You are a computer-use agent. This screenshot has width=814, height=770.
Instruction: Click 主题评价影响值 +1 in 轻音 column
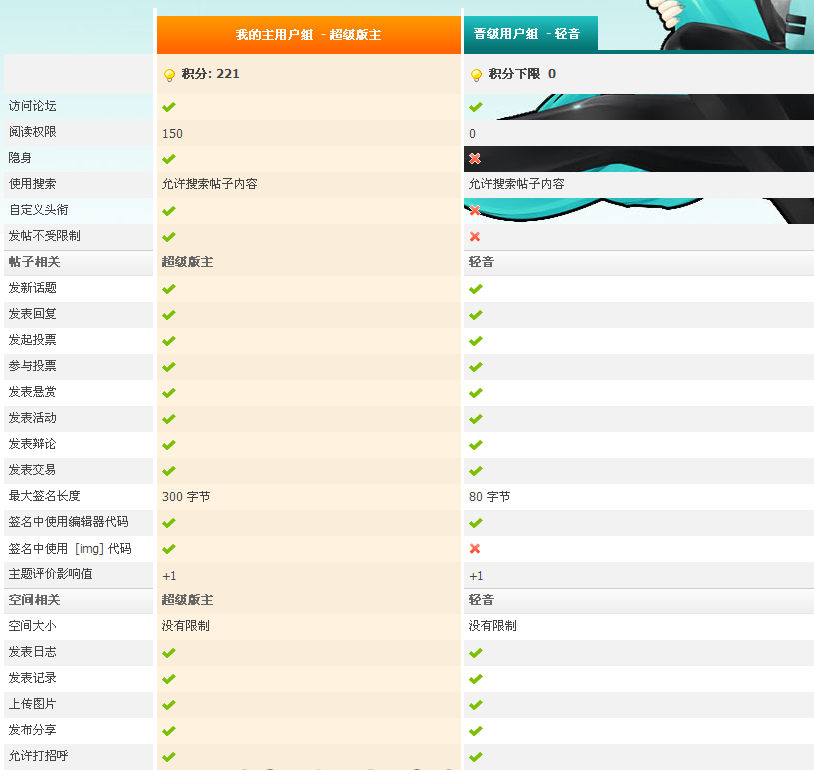[x=476, y=575]
